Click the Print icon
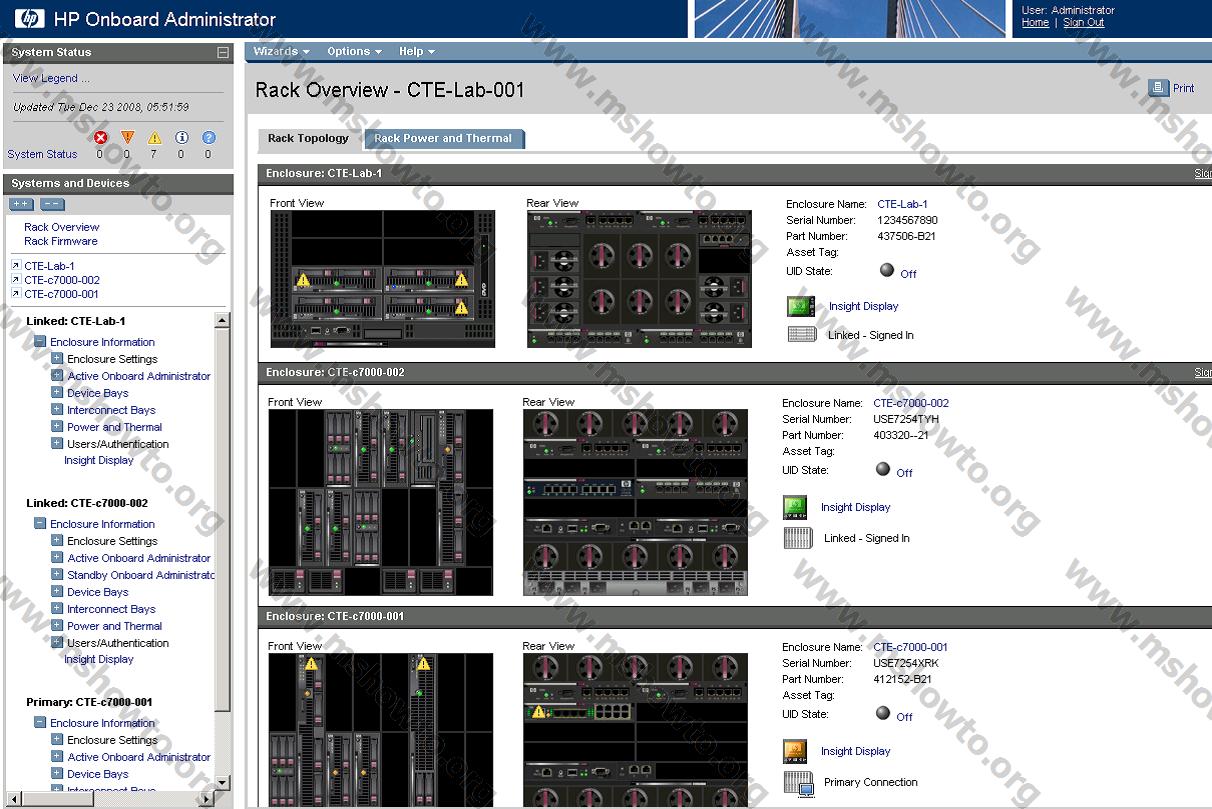The height and width of the screenshot is (809, 1212). click(1158, 88)
